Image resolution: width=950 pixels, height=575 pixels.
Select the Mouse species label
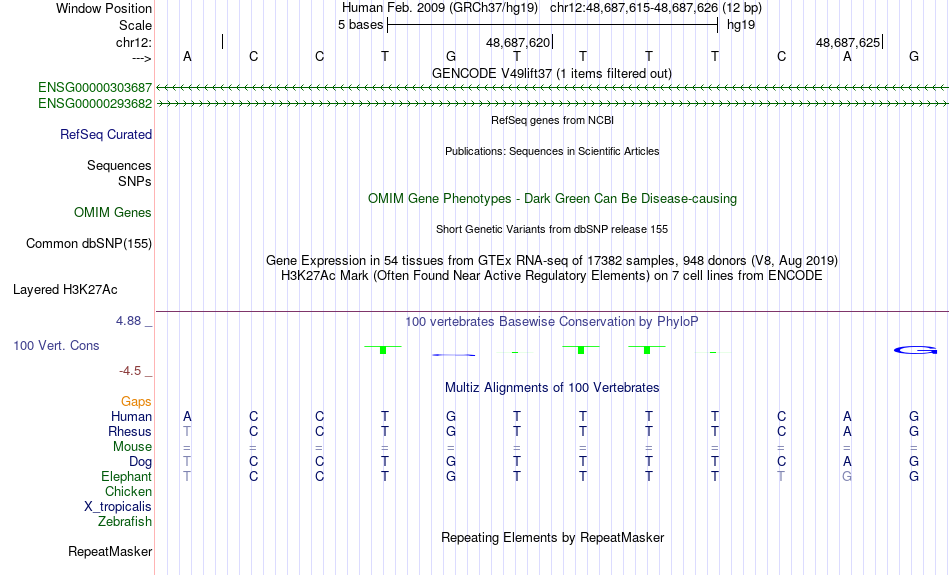(133, 447)
